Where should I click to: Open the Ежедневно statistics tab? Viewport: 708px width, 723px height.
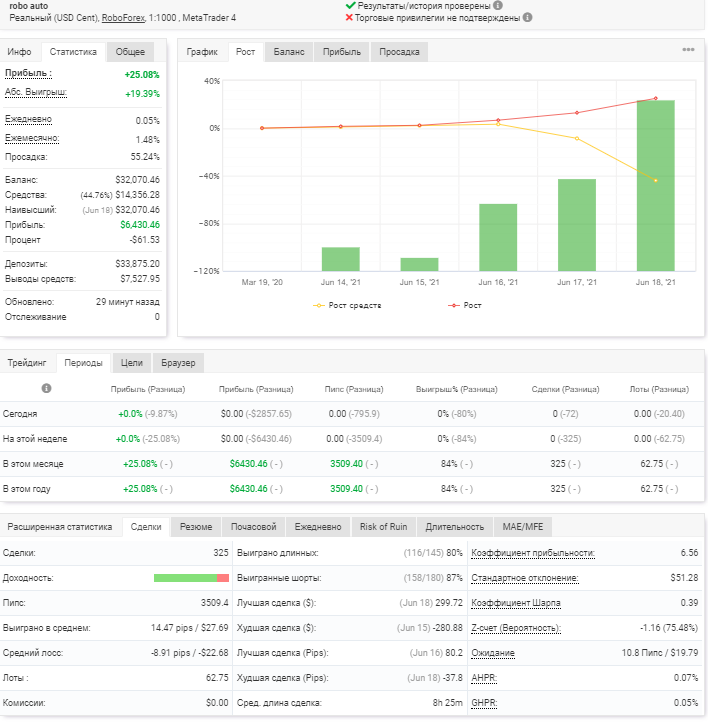[318, 527]
